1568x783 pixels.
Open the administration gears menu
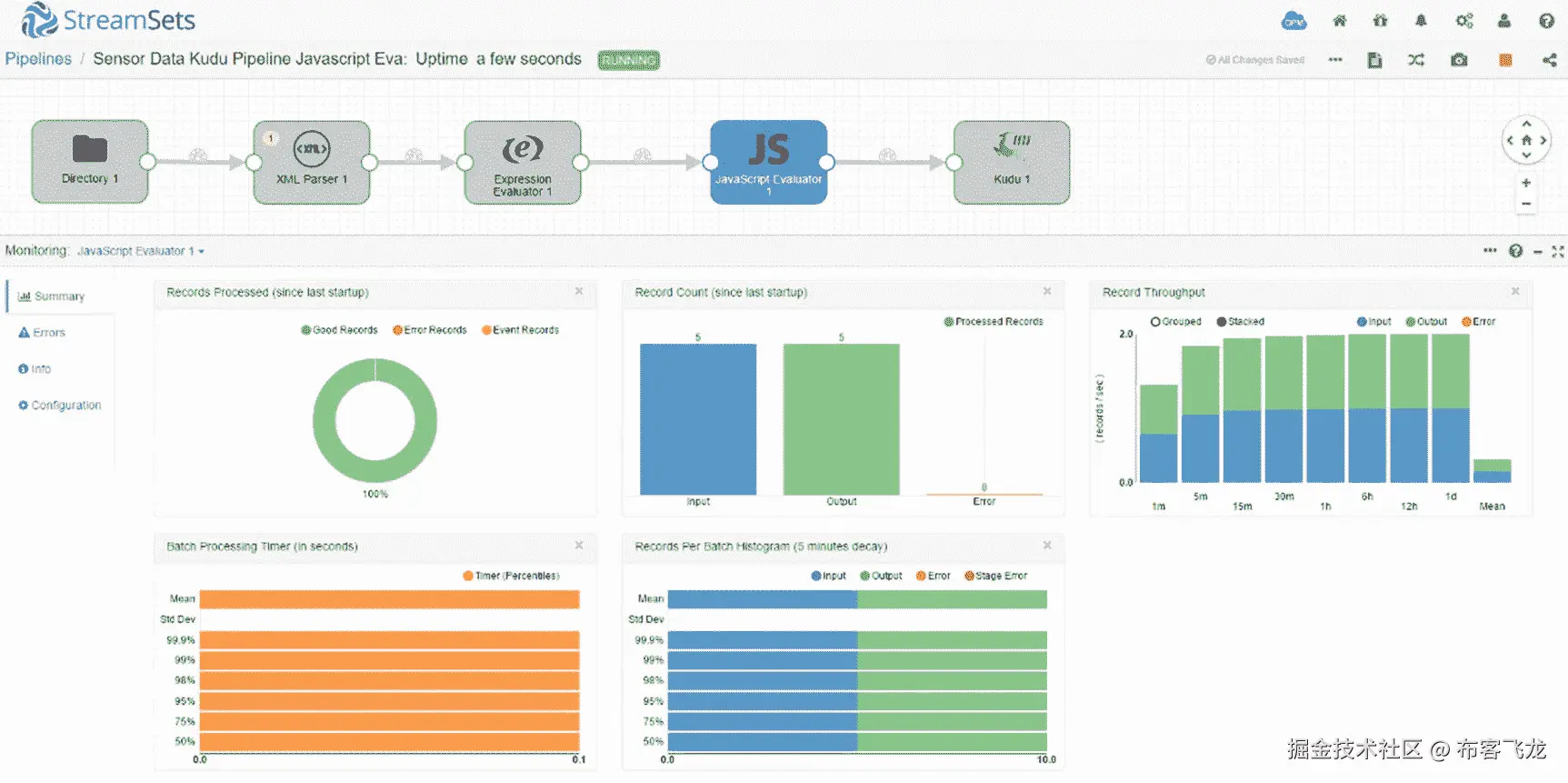tap(1464, 21)
